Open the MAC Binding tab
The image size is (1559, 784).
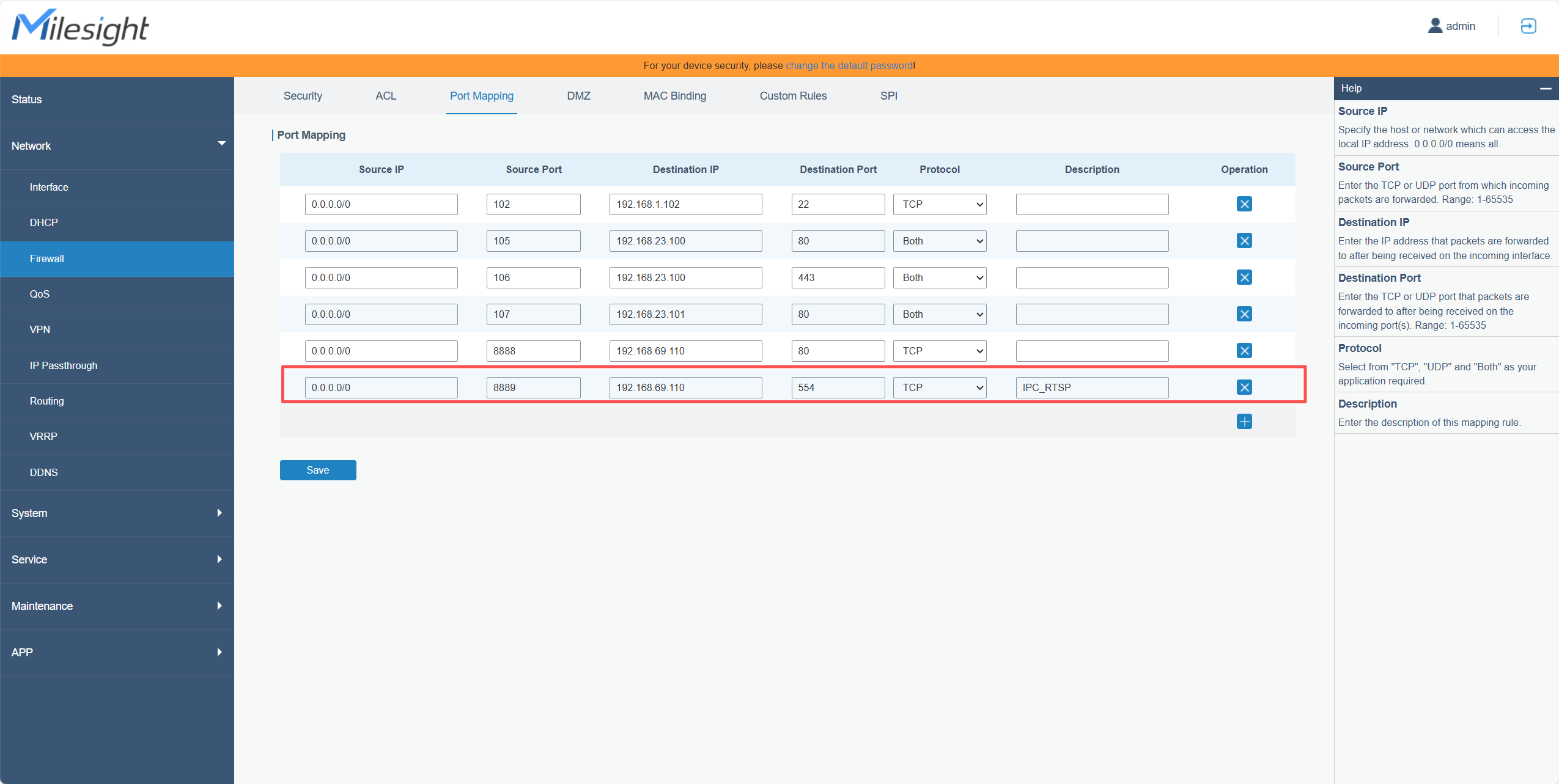674,96
